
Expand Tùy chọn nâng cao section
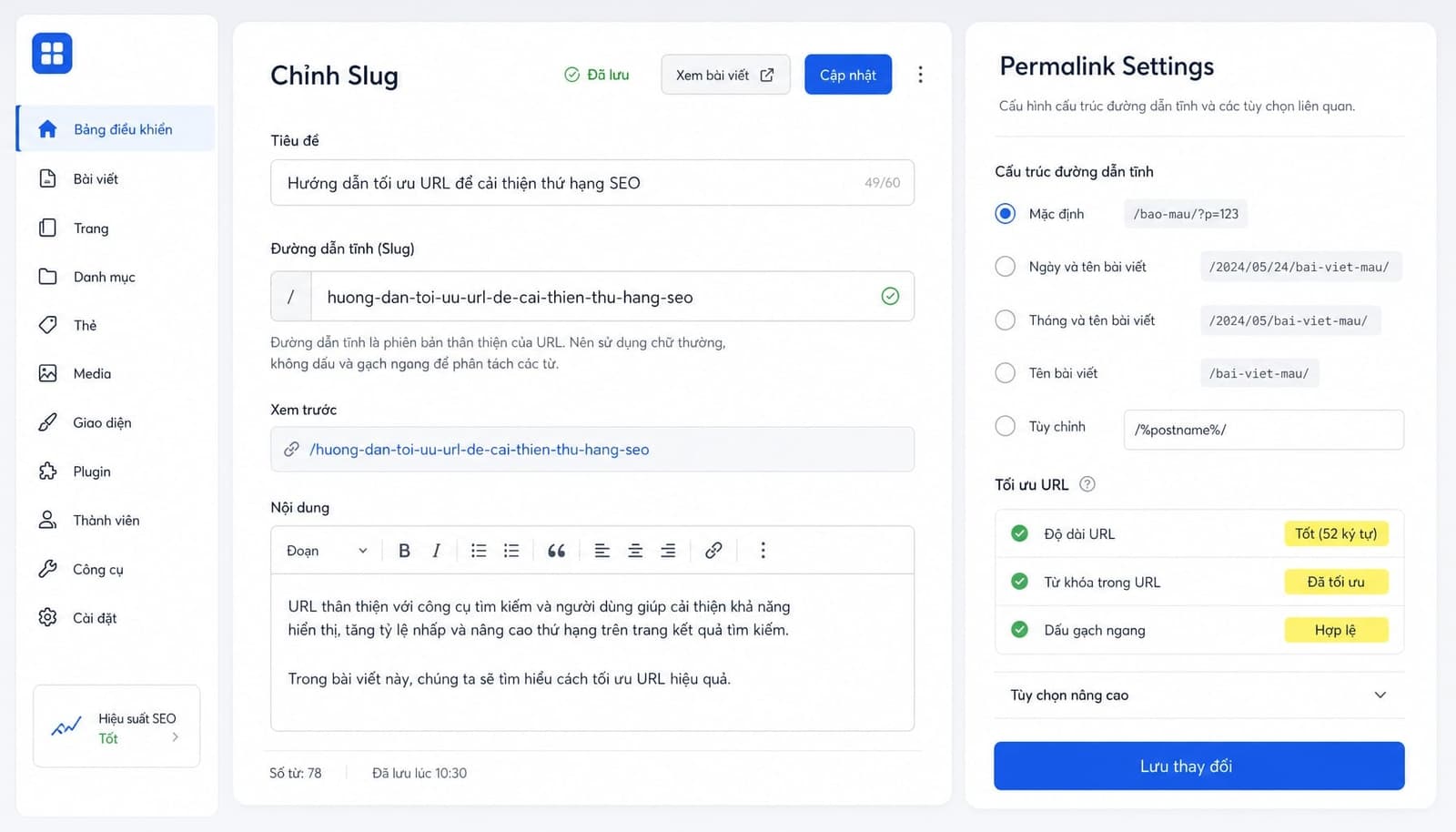pos(1199,695)
